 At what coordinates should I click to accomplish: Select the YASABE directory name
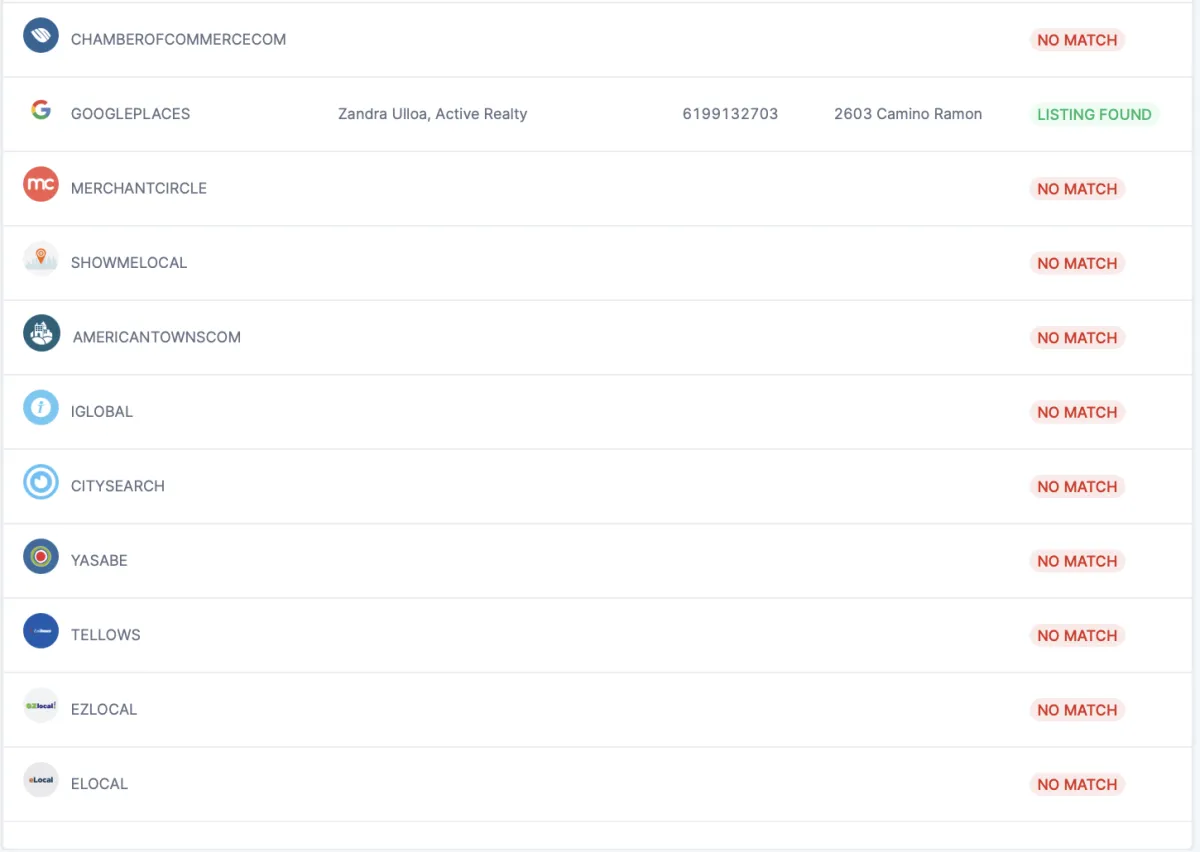point(99,560)
